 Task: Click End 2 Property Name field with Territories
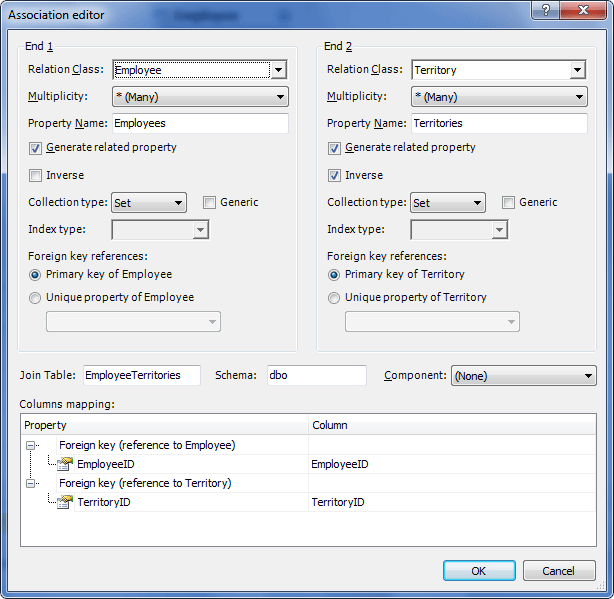[499, 123]
